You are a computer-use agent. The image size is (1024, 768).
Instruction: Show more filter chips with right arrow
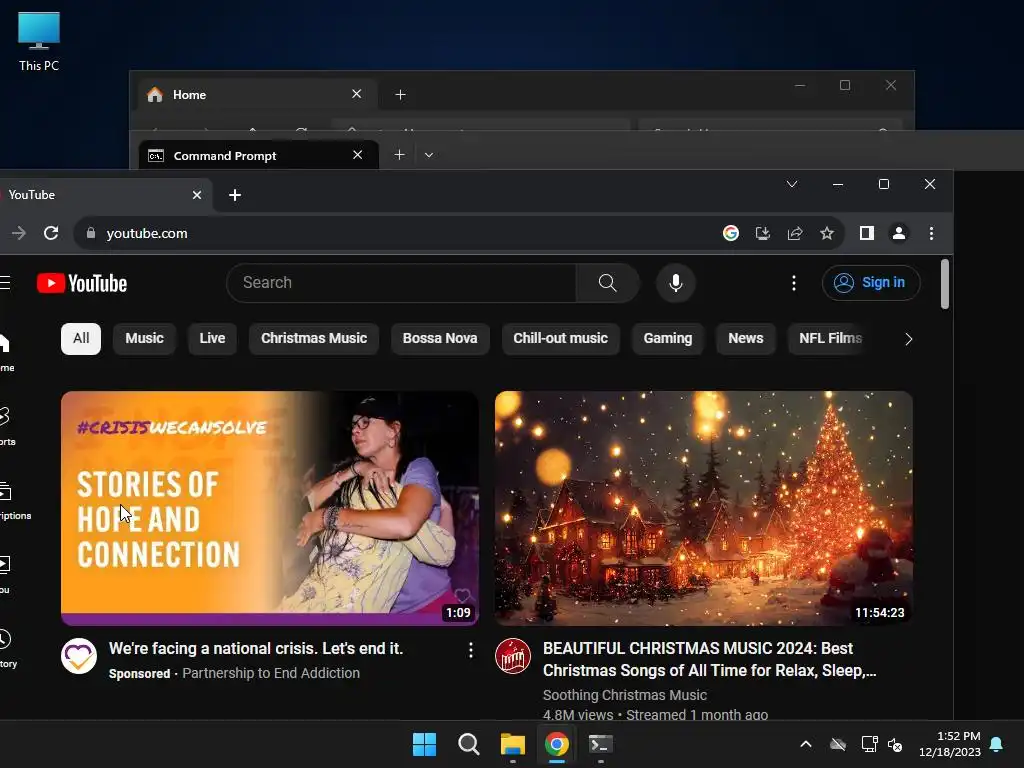908,339
